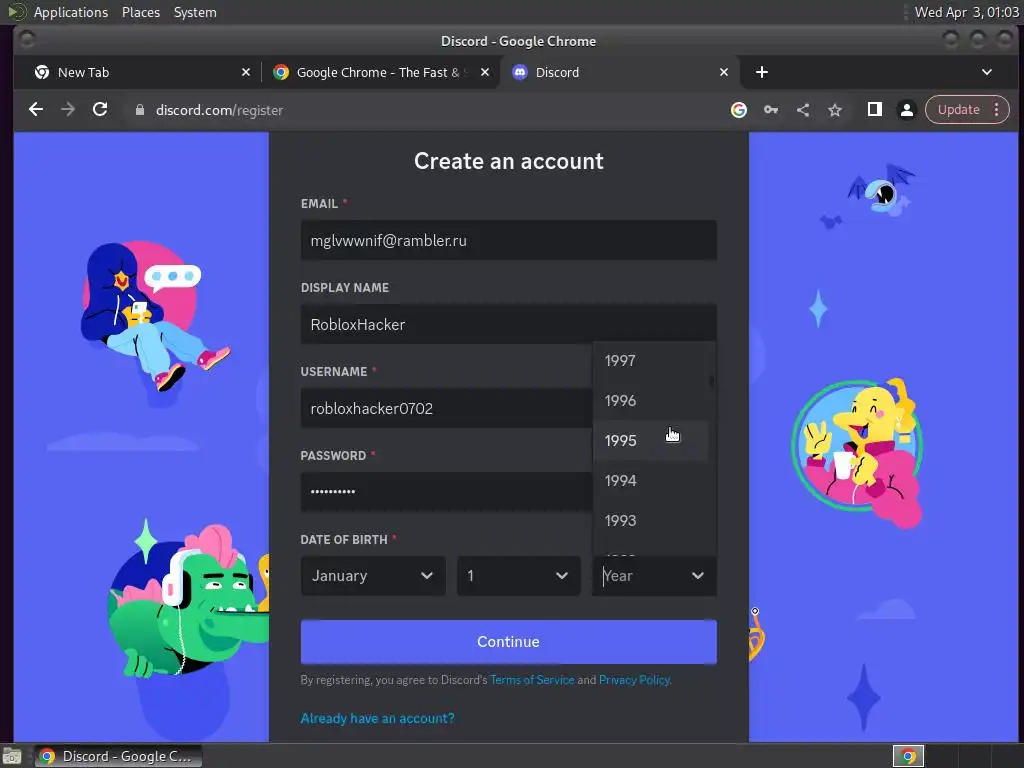Open the Places menu
The height and width of the screenshot is (768, 1024).
click(140, 12)
